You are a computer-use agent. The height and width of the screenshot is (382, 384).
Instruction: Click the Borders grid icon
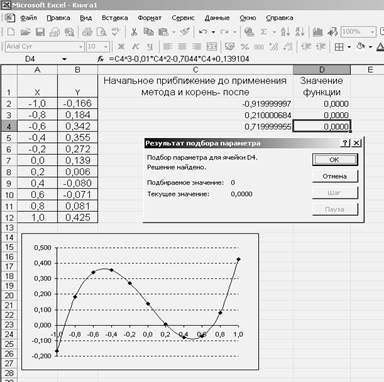click(339, 47)
